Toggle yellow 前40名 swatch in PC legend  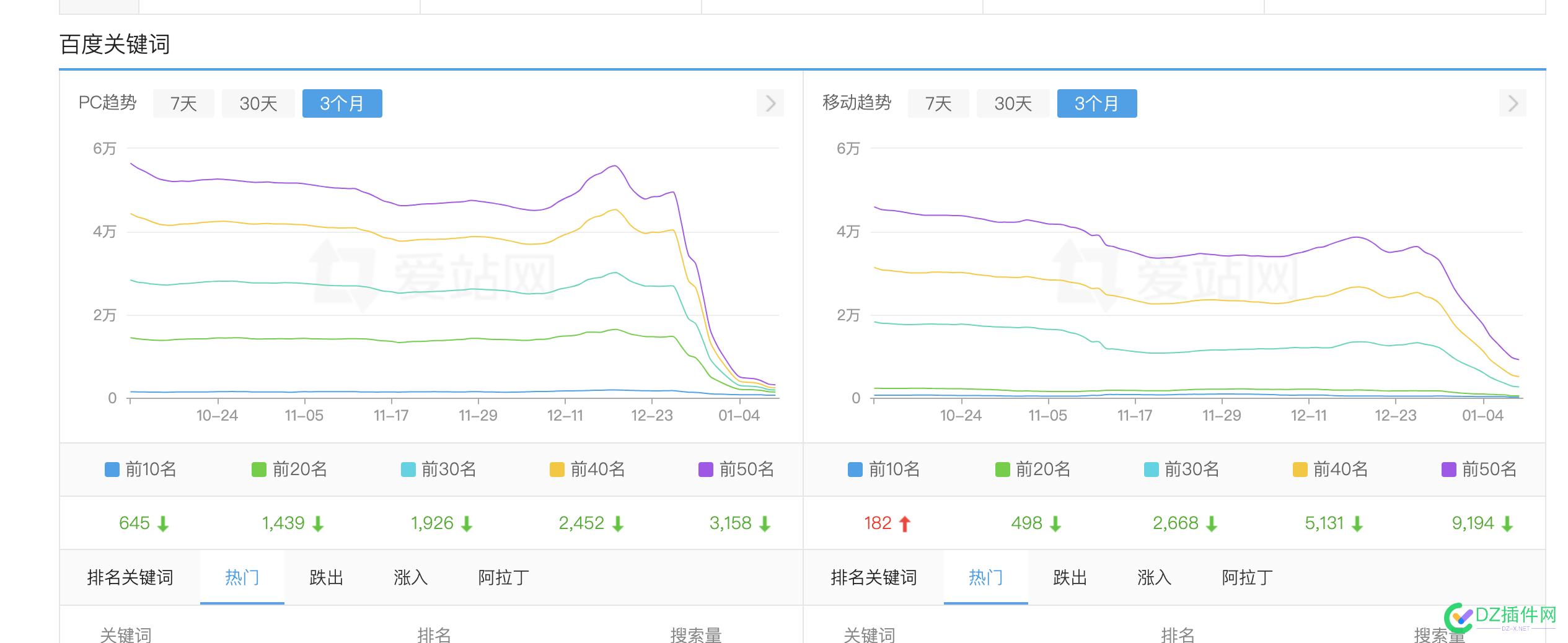[557, 470]
